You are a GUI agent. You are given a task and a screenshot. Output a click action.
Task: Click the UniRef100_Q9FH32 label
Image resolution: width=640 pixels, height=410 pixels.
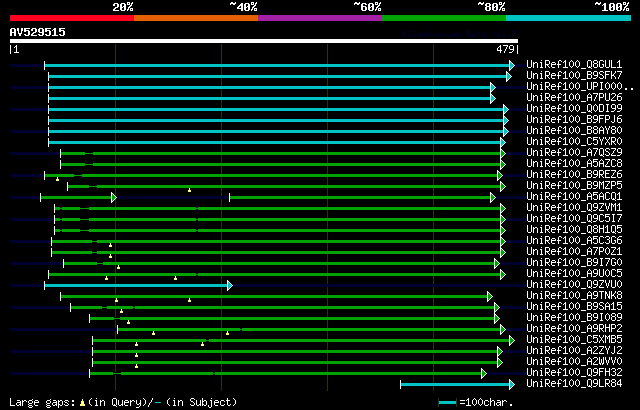pyautogui.click(x=574, y=373)
